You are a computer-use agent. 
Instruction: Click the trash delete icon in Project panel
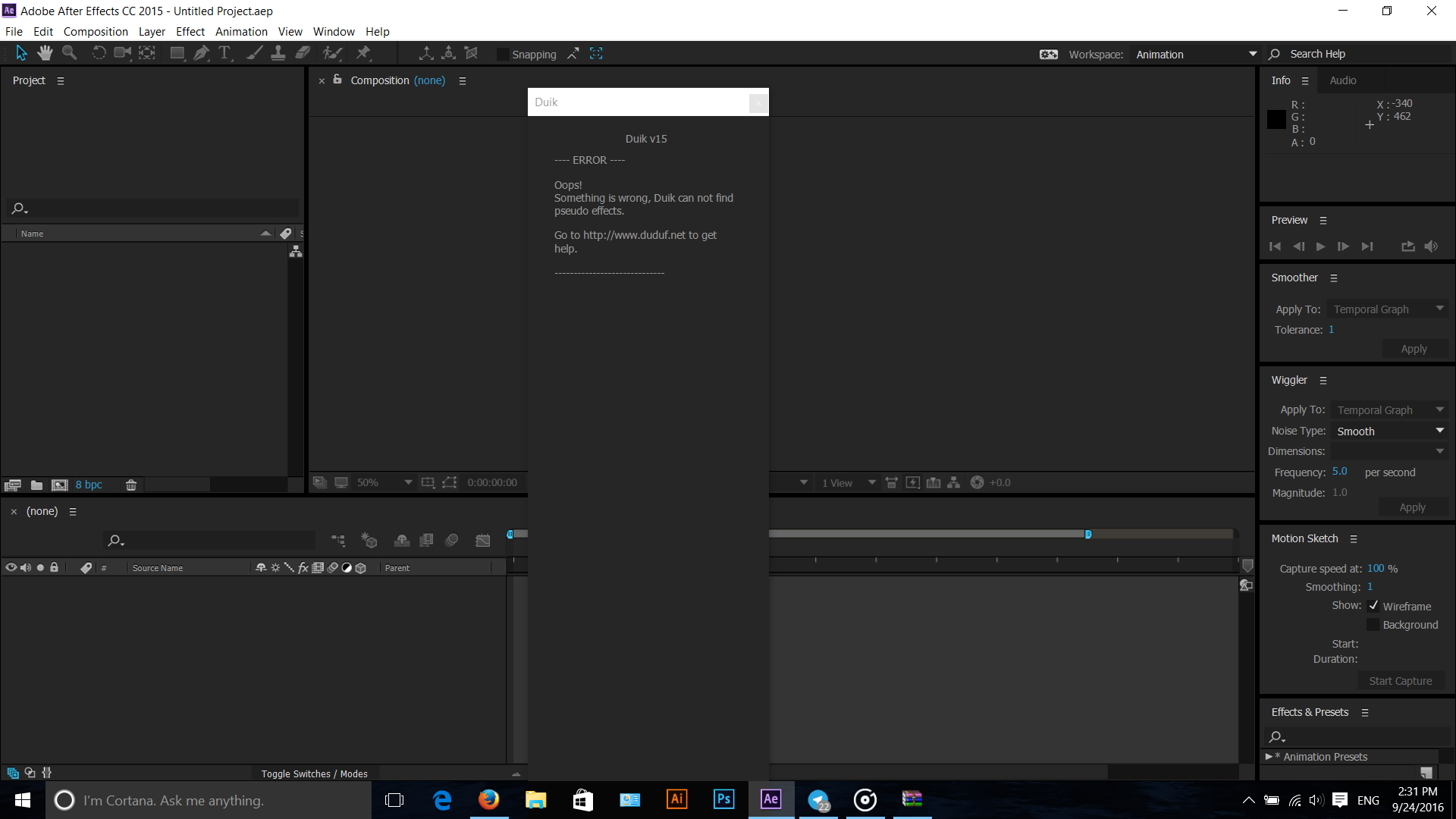130,485
